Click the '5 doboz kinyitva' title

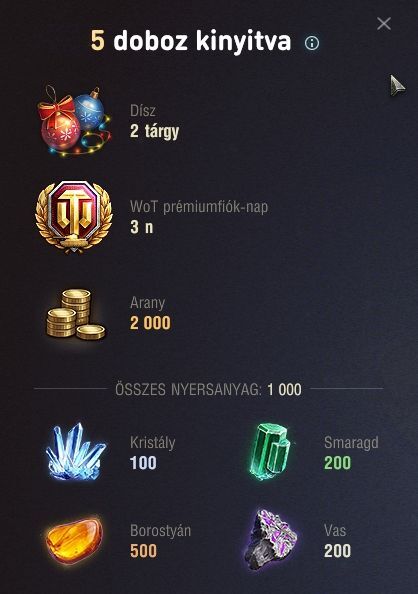point(191,41)
